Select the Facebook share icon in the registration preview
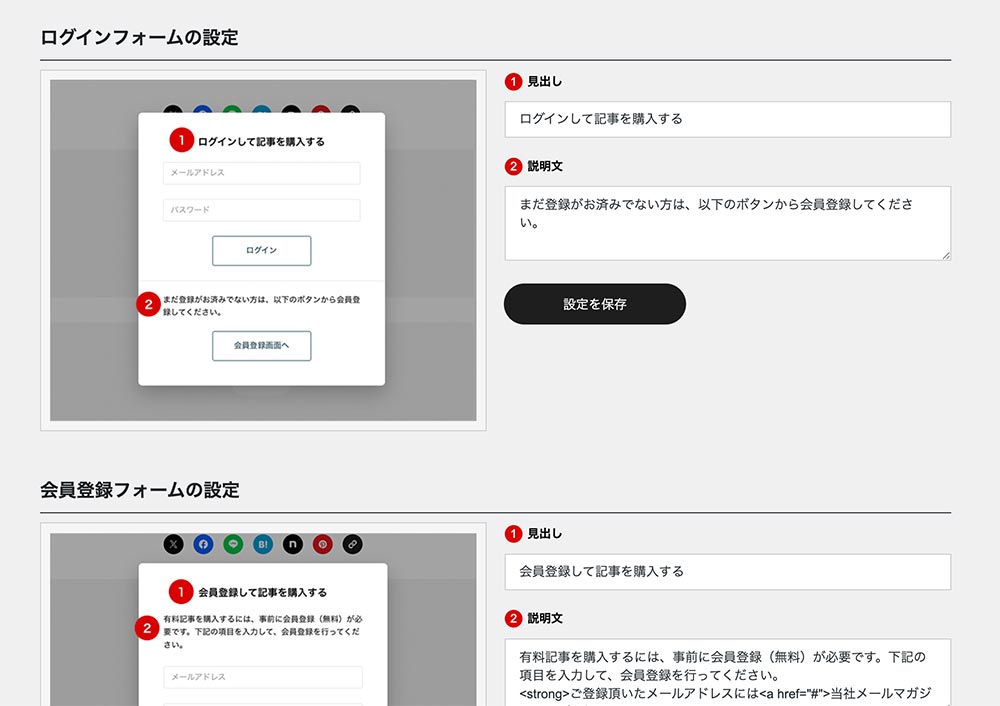The image size is (1000, 706). point(204,544)
